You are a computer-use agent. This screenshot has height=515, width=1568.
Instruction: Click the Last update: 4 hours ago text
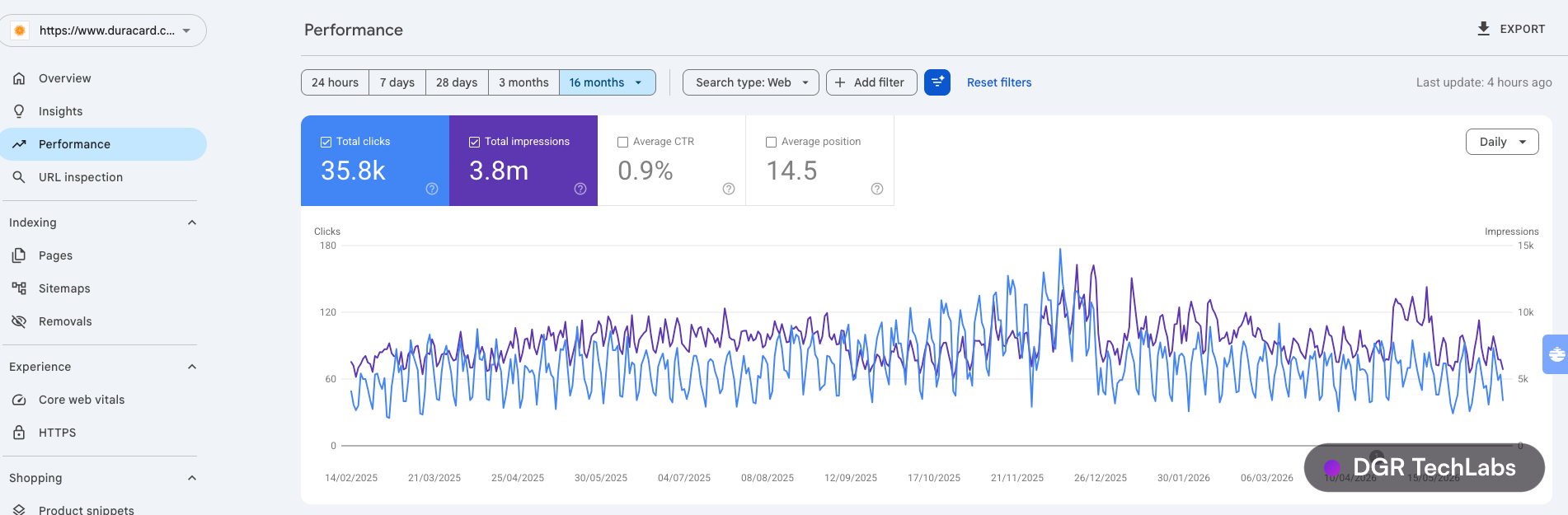click(x=1484, y=82)
